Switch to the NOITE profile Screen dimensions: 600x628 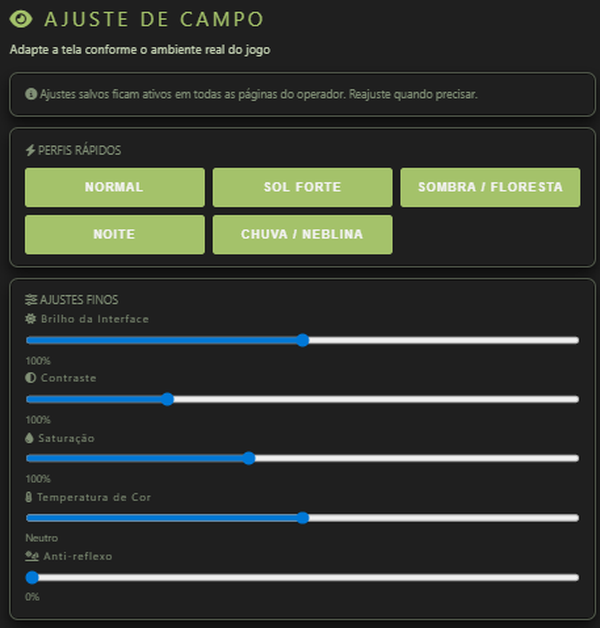coord(115,234)
